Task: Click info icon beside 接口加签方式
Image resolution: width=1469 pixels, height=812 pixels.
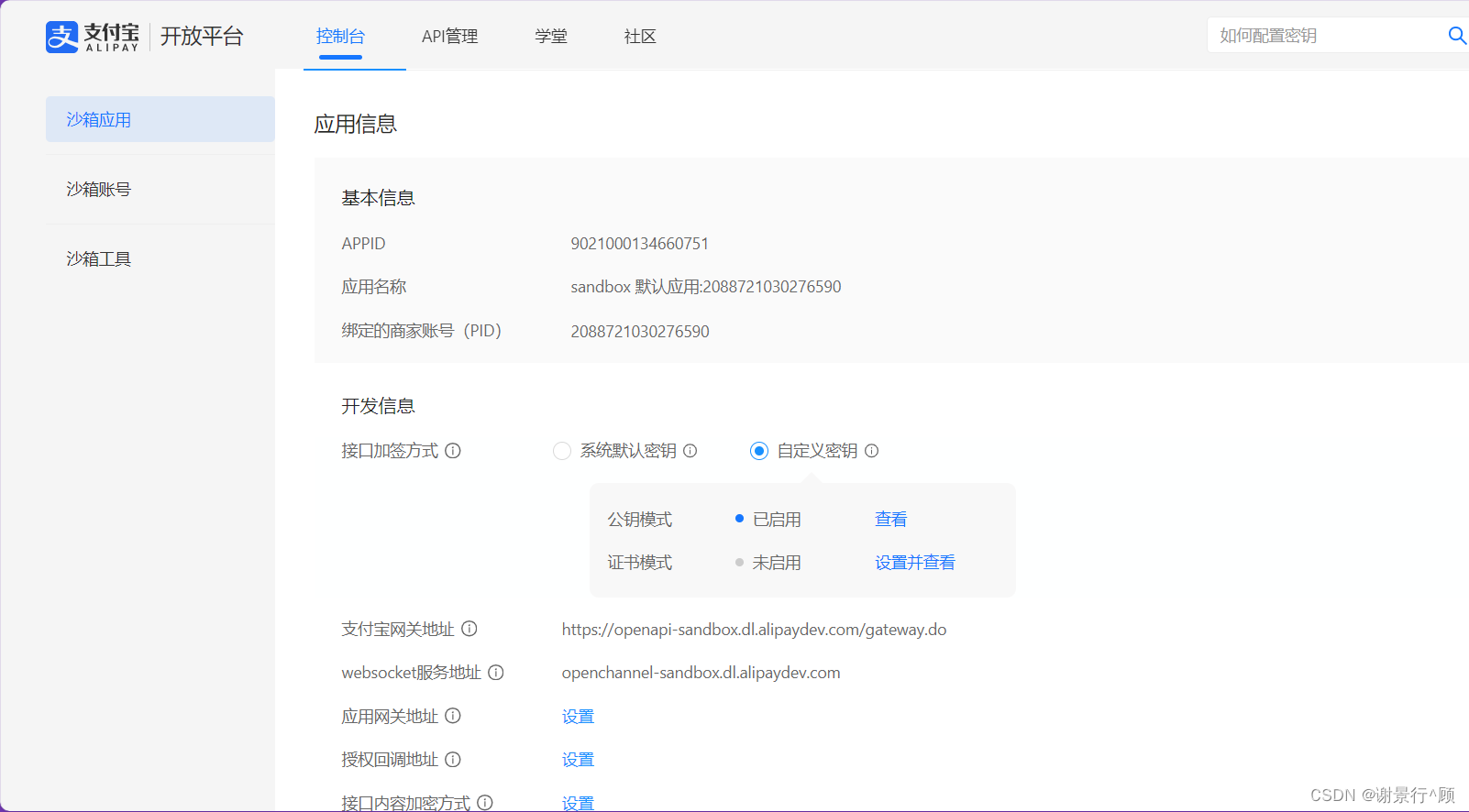Action: 453,451
